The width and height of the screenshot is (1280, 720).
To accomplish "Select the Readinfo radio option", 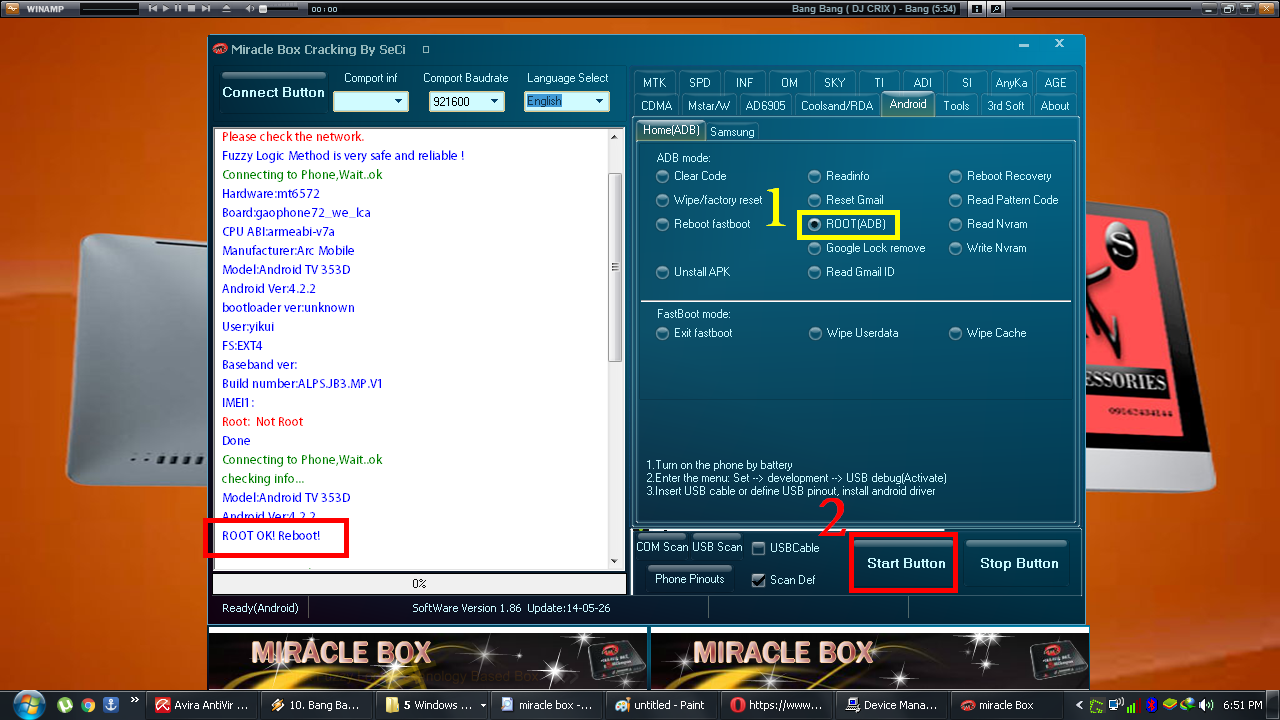I will (x=839, y=176).
